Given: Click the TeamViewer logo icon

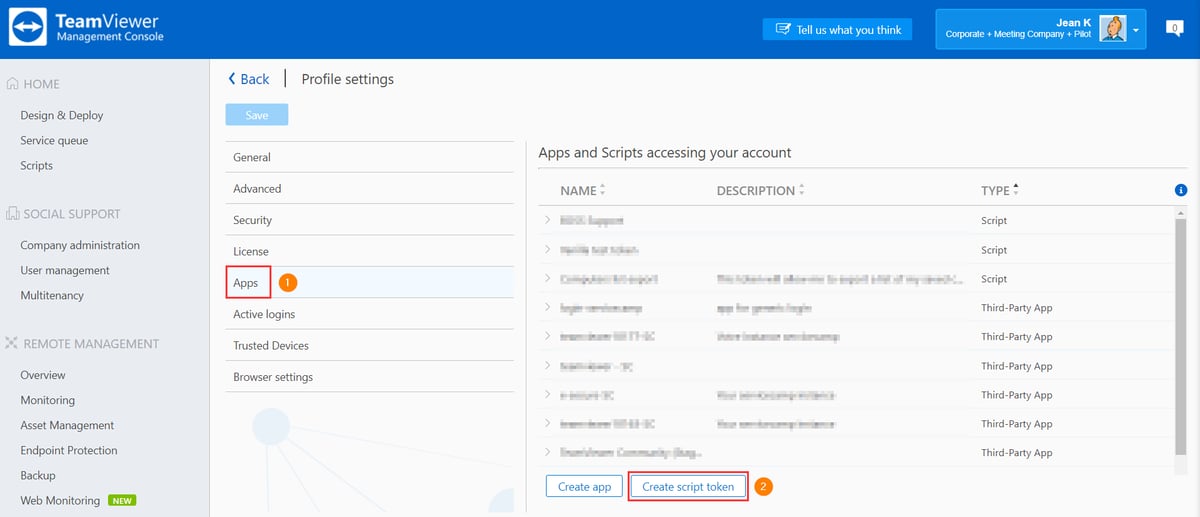Looking at the screenshot, I should 28,29.
